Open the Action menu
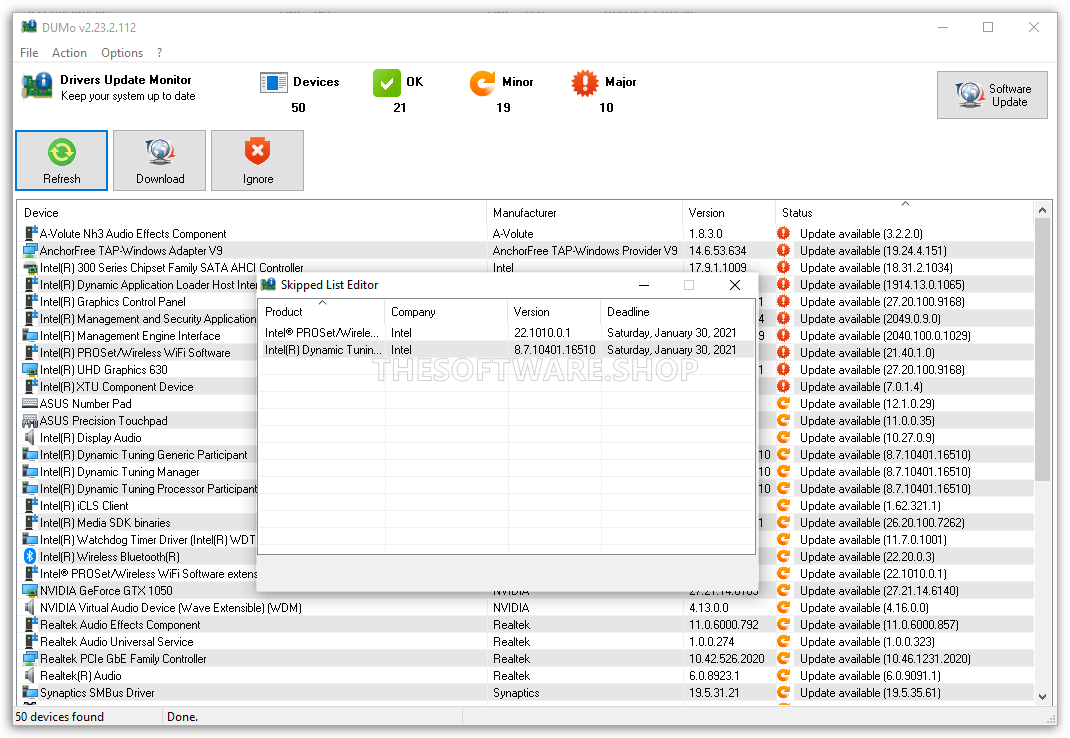Screen dimensions: 1070x738 point(69,53)
